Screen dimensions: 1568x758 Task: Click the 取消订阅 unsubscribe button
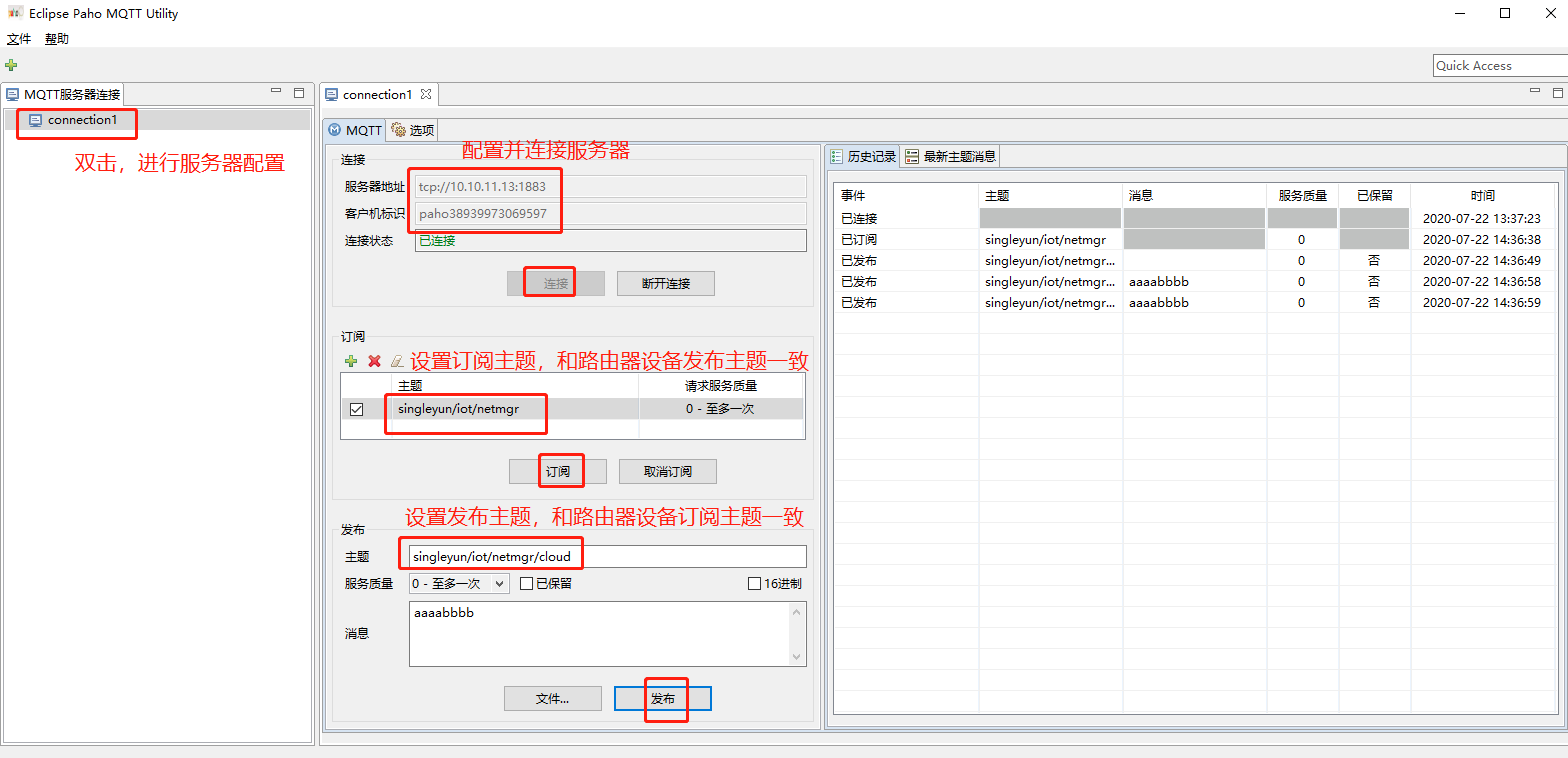pos(667,472)
